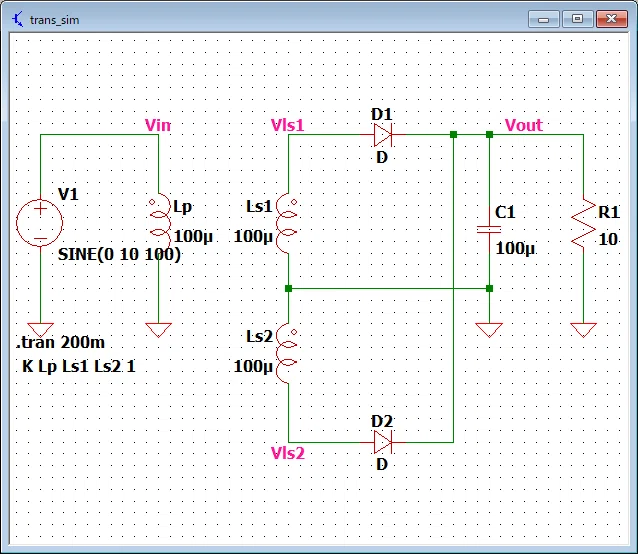This screenshot has width=638, height=554.
Task: Click the Lp primary inductor symbol
Action: [x=160, y=222]
